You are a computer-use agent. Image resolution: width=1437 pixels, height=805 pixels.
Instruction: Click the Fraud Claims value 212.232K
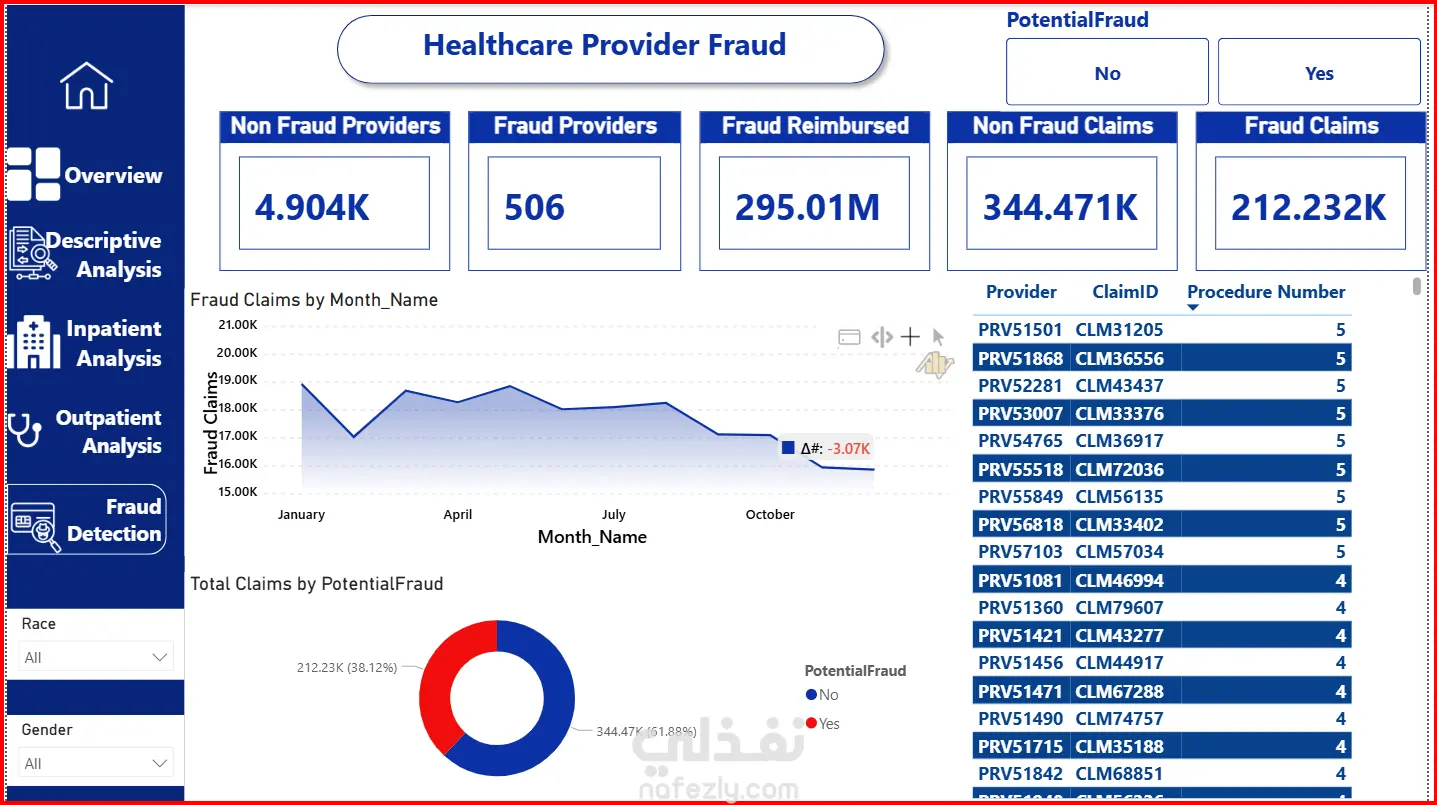1309,207
